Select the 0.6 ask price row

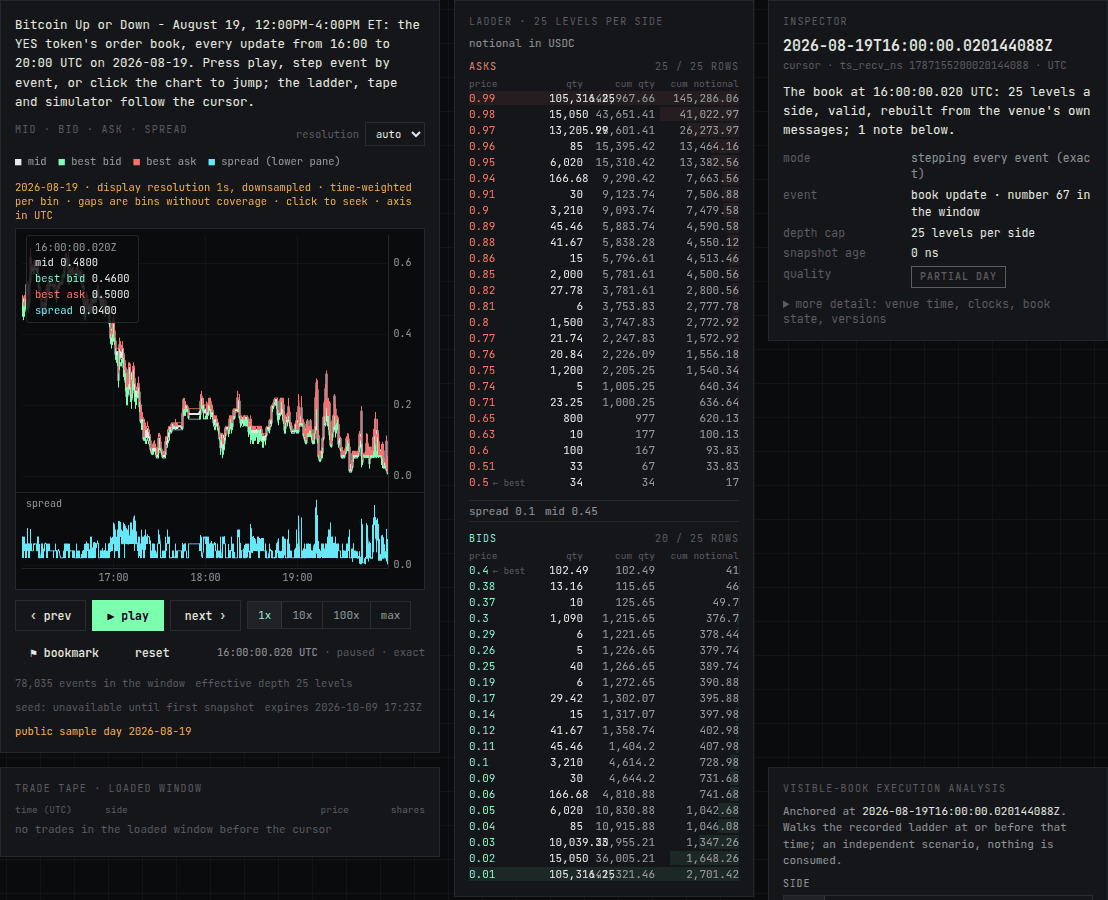pos(603,450)
